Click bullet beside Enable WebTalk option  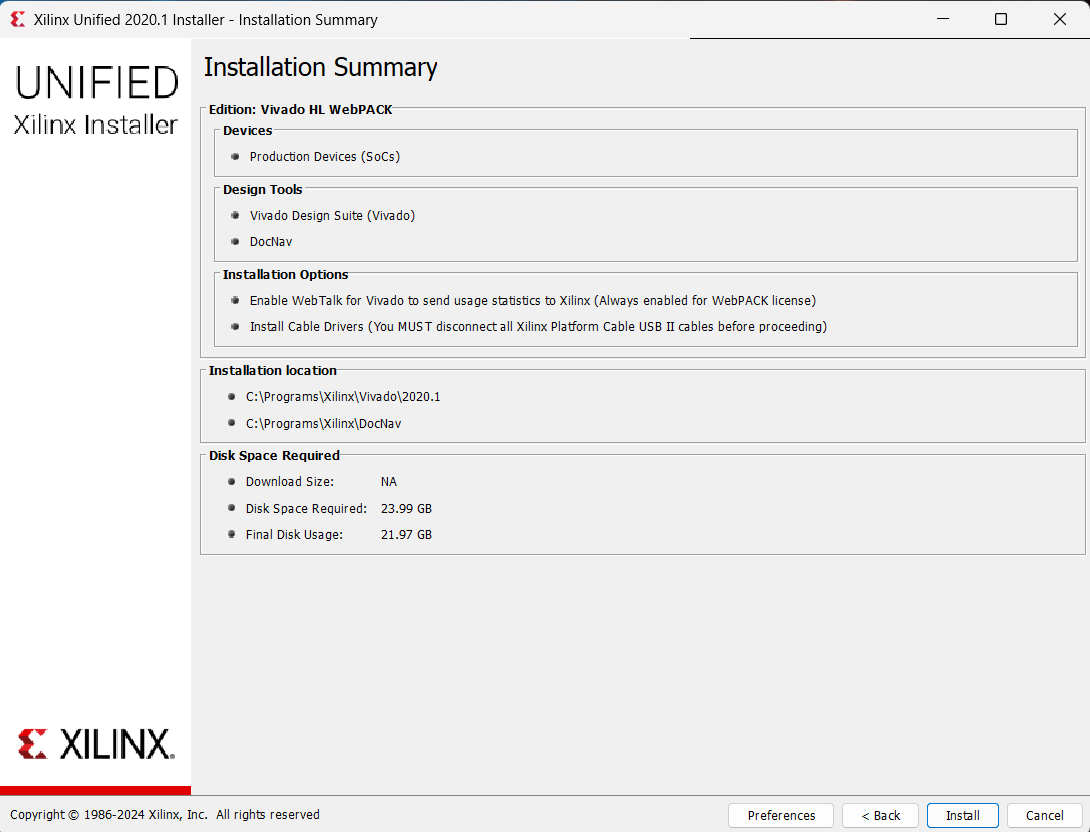pyautogui.click(x=236, y=301)
